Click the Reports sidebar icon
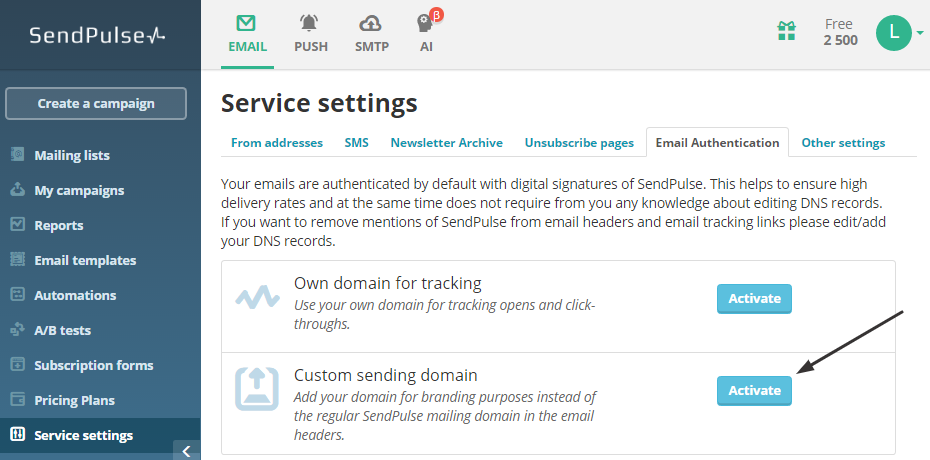The height and width of the screenshot is (460, 930). pos(18,225)
